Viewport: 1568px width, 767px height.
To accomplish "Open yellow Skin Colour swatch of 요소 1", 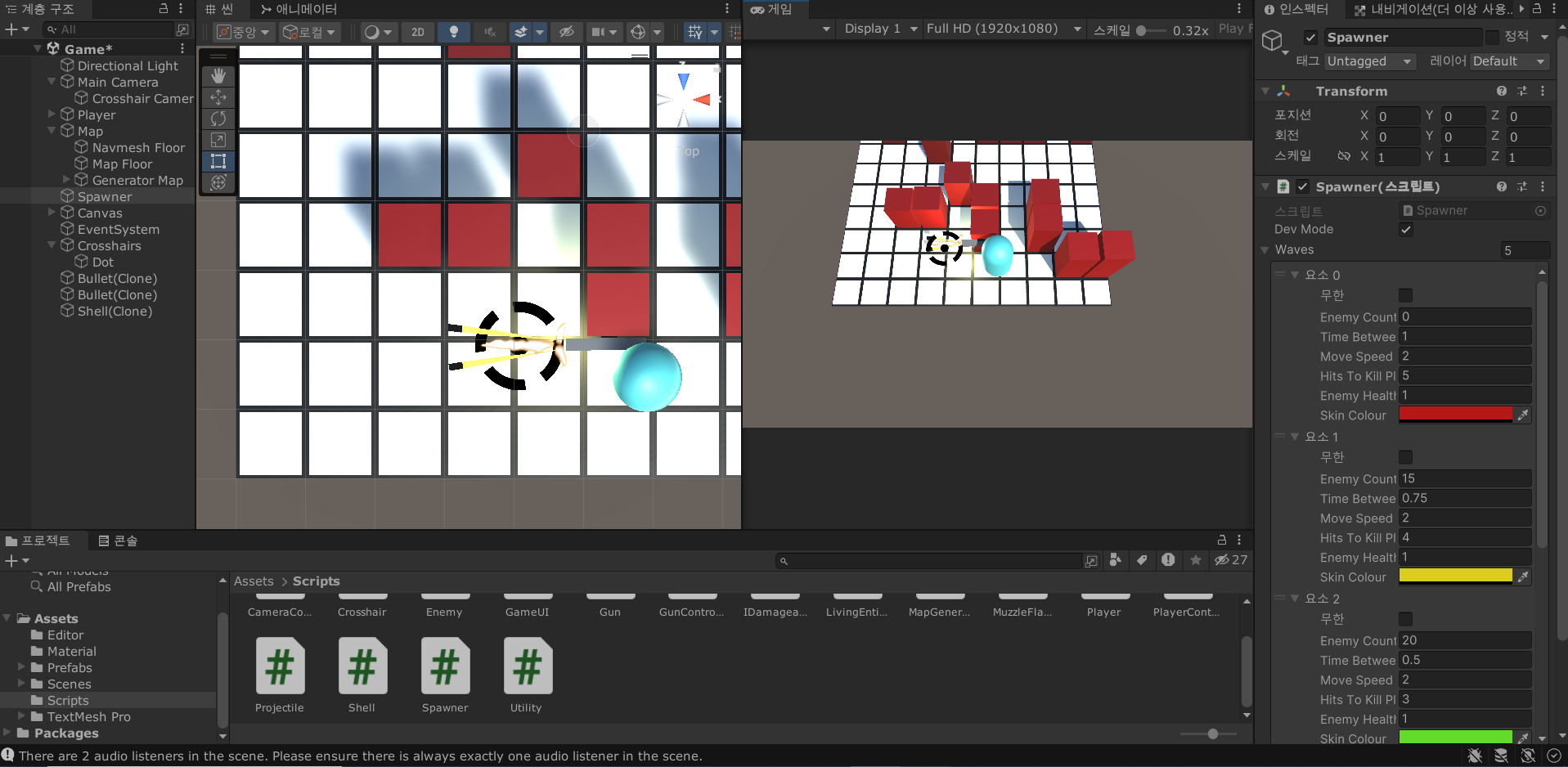I will (x=1456, y=577).
